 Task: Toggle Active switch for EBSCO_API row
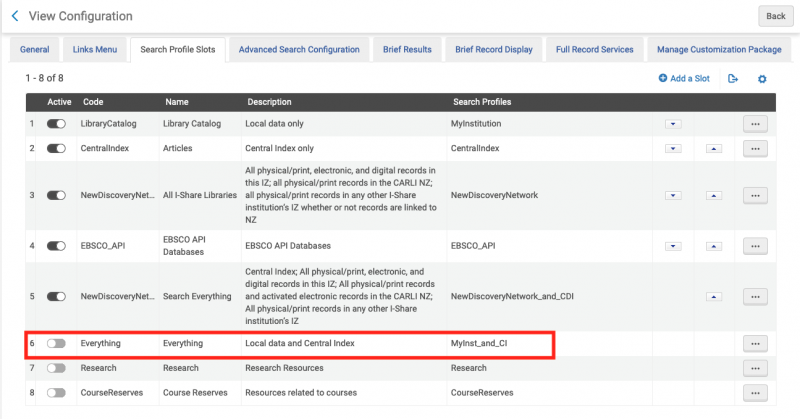tap(56, 245)
